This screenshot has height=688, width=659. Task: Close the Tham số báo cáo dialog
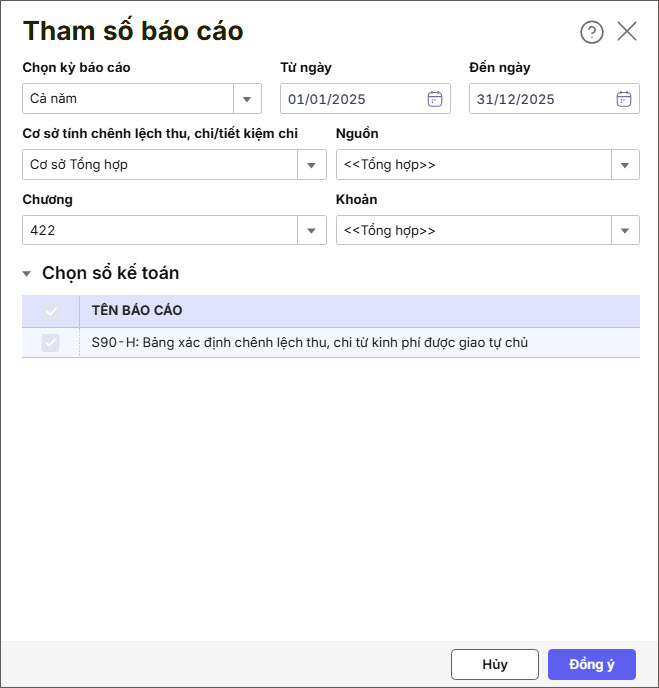click(x=627, y=32)
